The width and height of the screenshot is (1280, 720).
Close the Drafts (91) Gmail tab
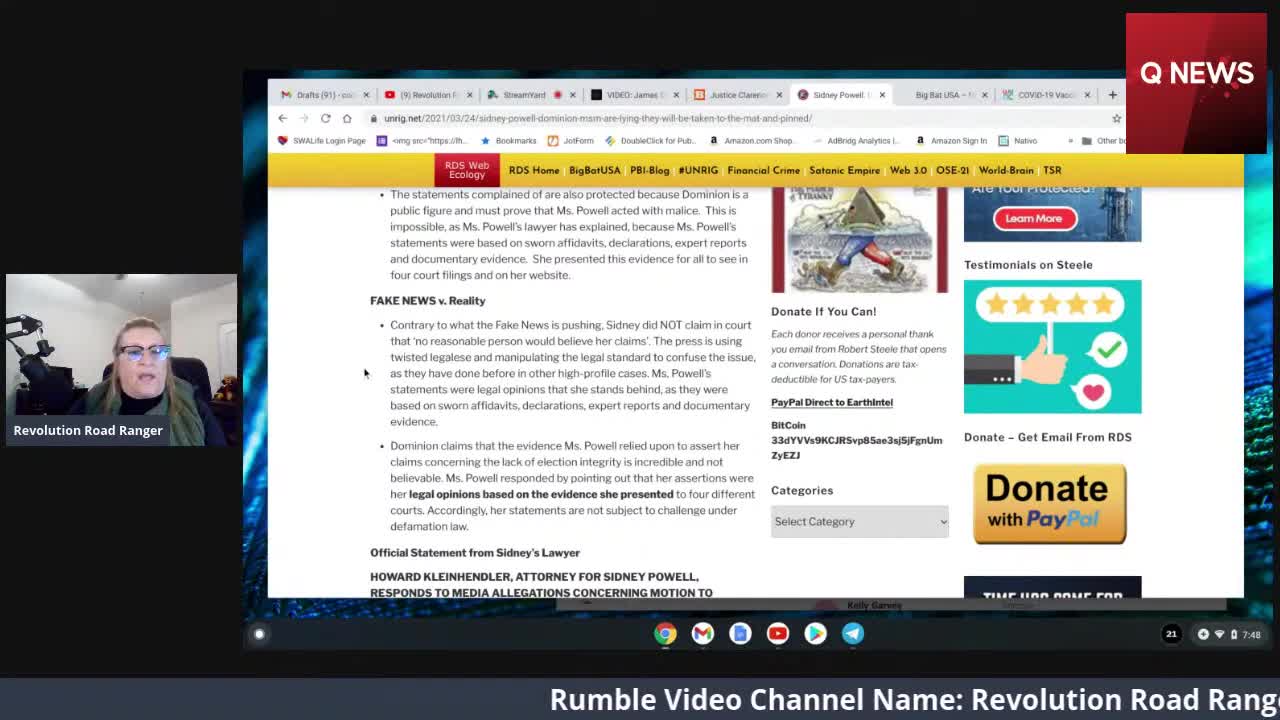[366, 95]
